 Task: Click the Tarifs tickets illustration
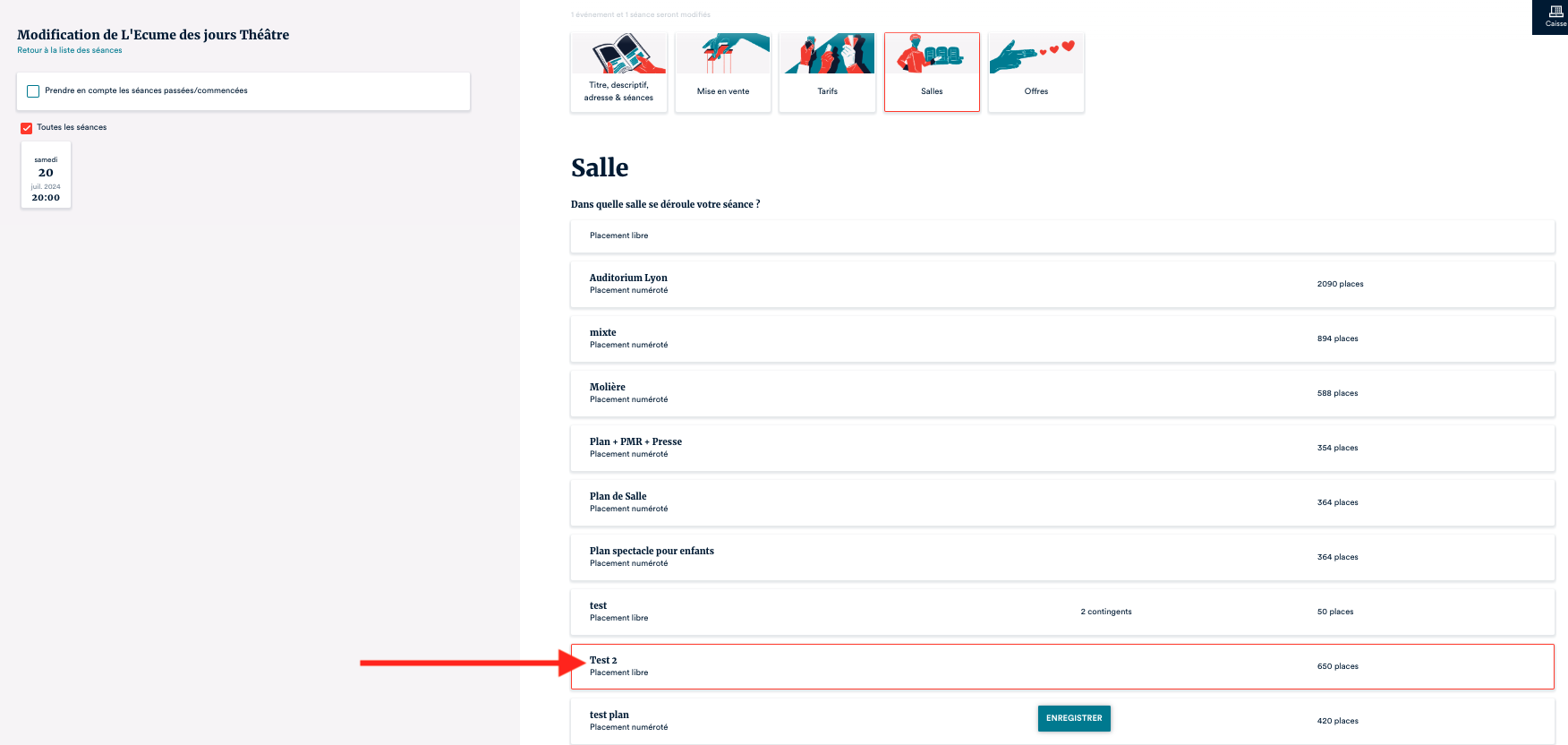click(828, 54)
